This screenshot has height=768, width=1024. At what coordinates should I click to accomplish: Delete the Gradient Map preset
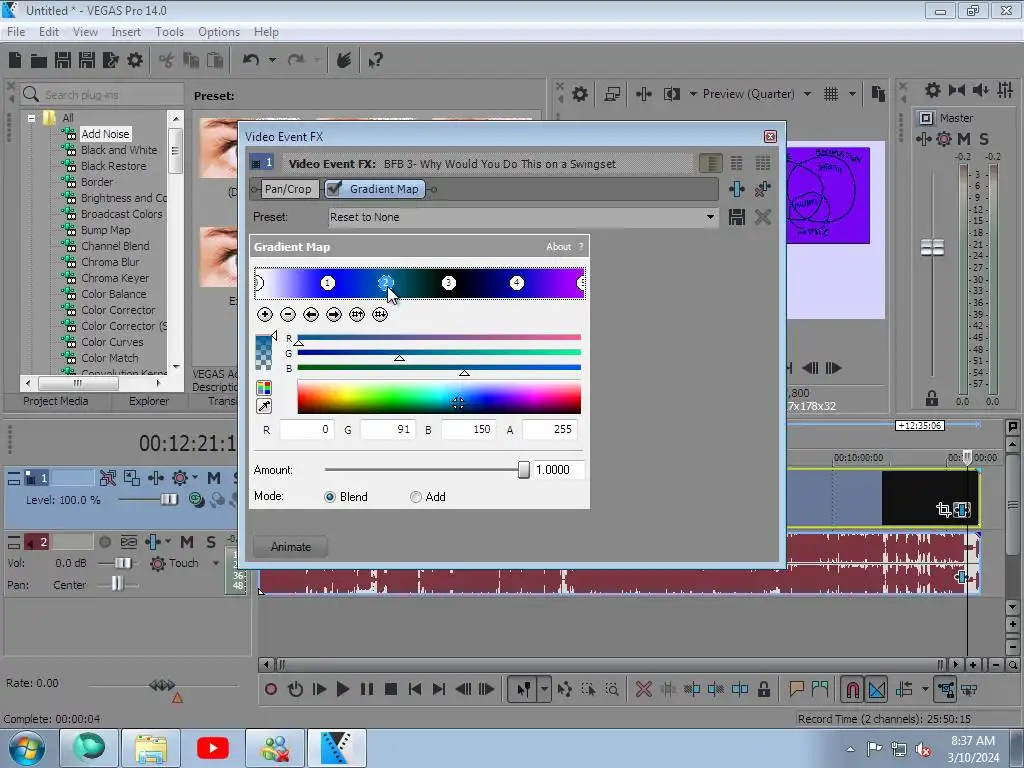762,217
